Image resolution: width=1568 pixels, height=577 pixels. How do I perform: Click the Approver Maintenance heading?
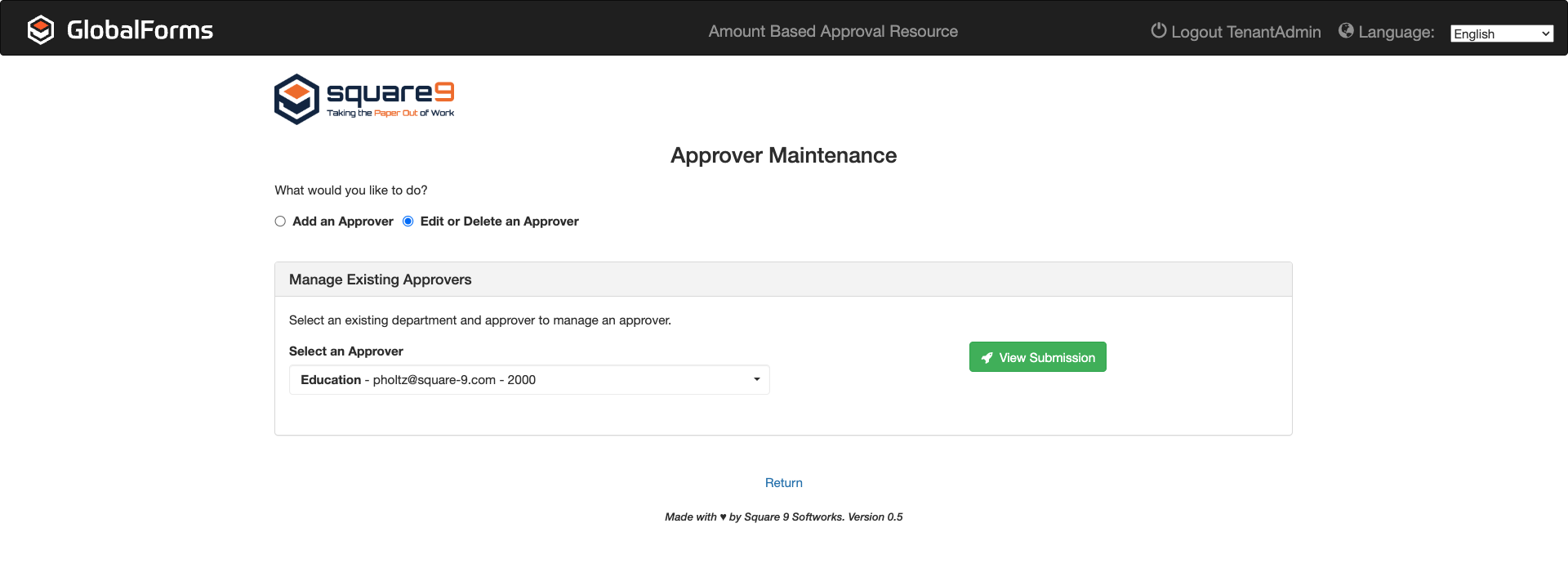pos(783,155)
